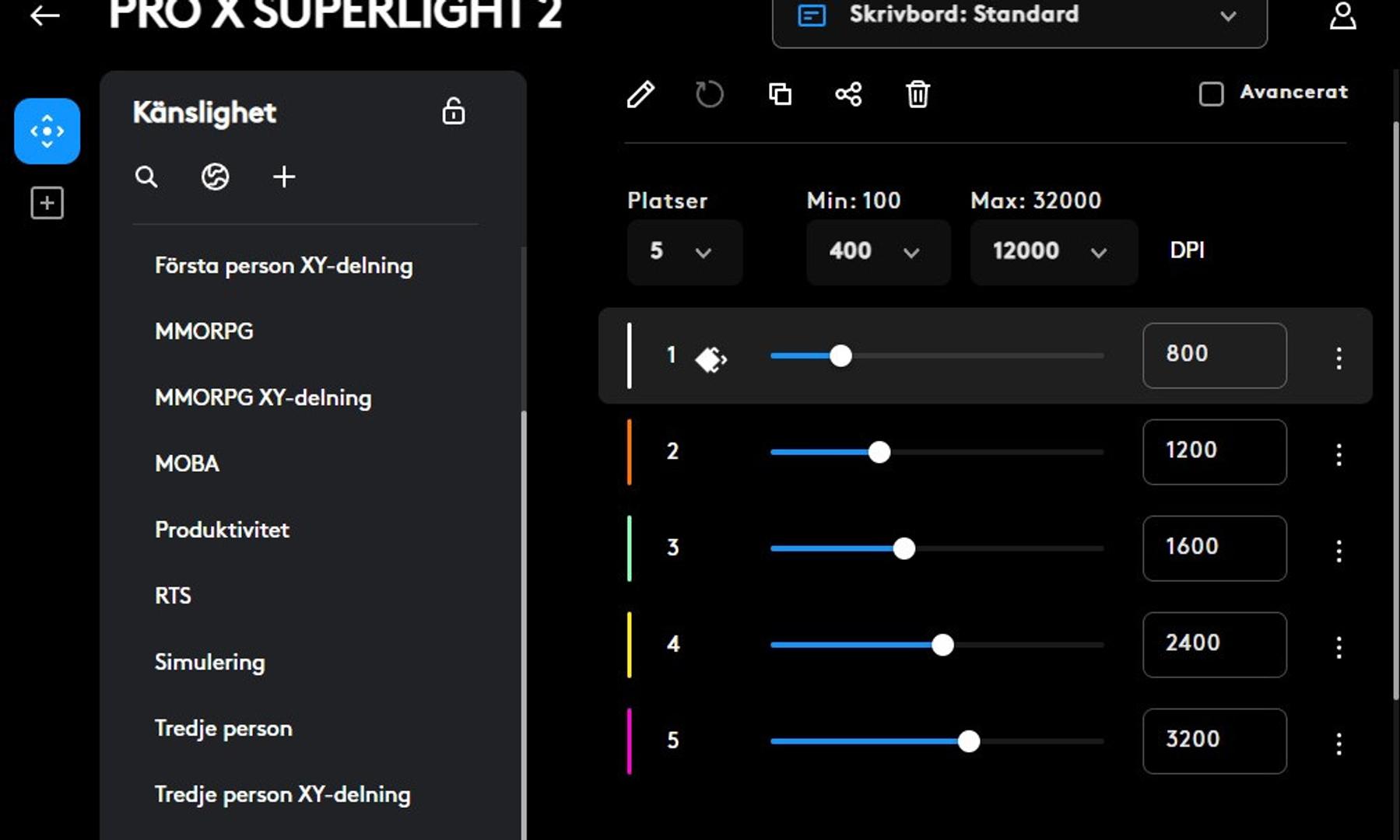Image resolution: width=1400 pixels, height=840 pixels.
Task: Select the sensitivity (DPI) sidebar icon
Action: [x=47, y=131]
